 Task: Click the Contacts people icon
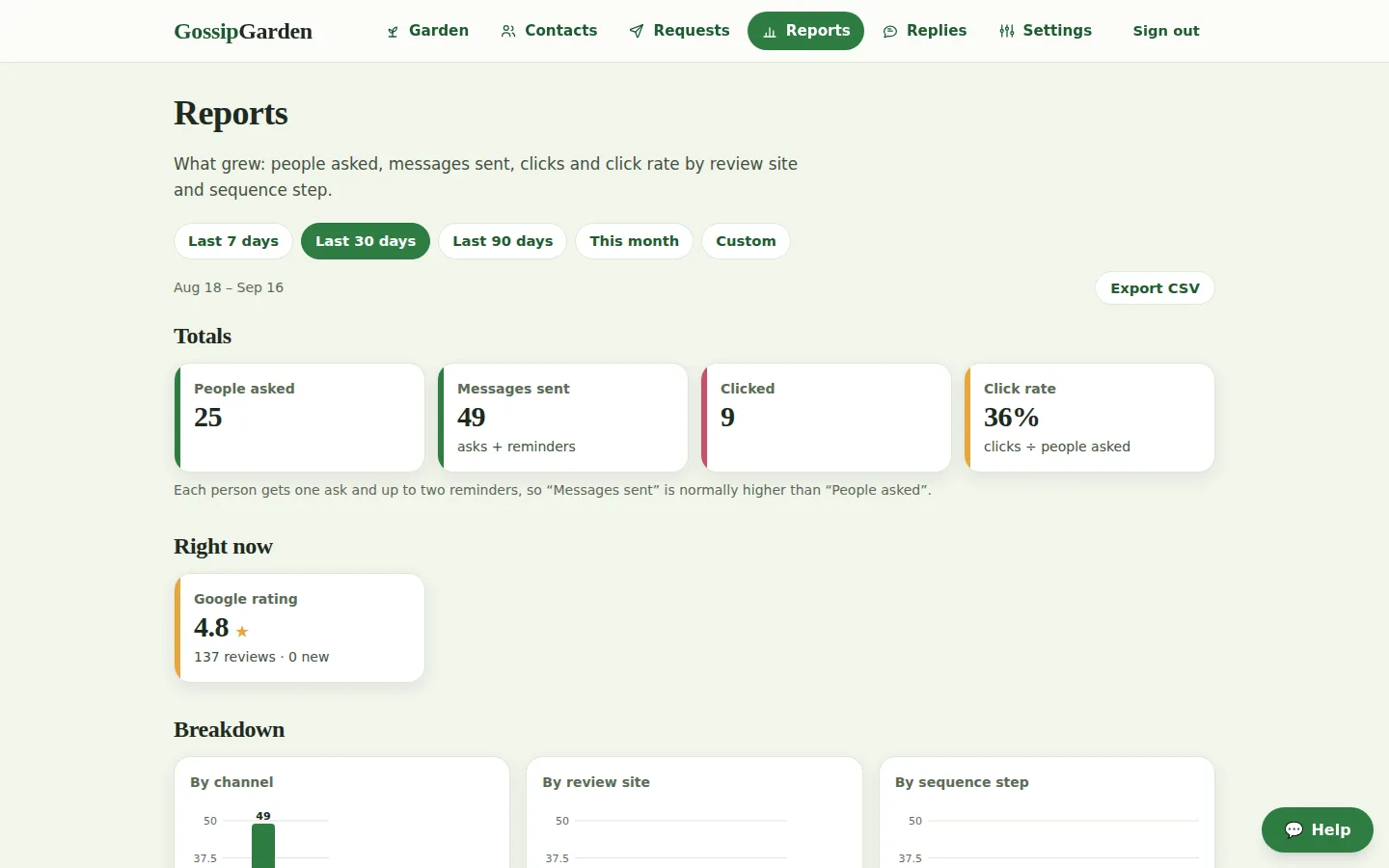(x=508, y=32)
